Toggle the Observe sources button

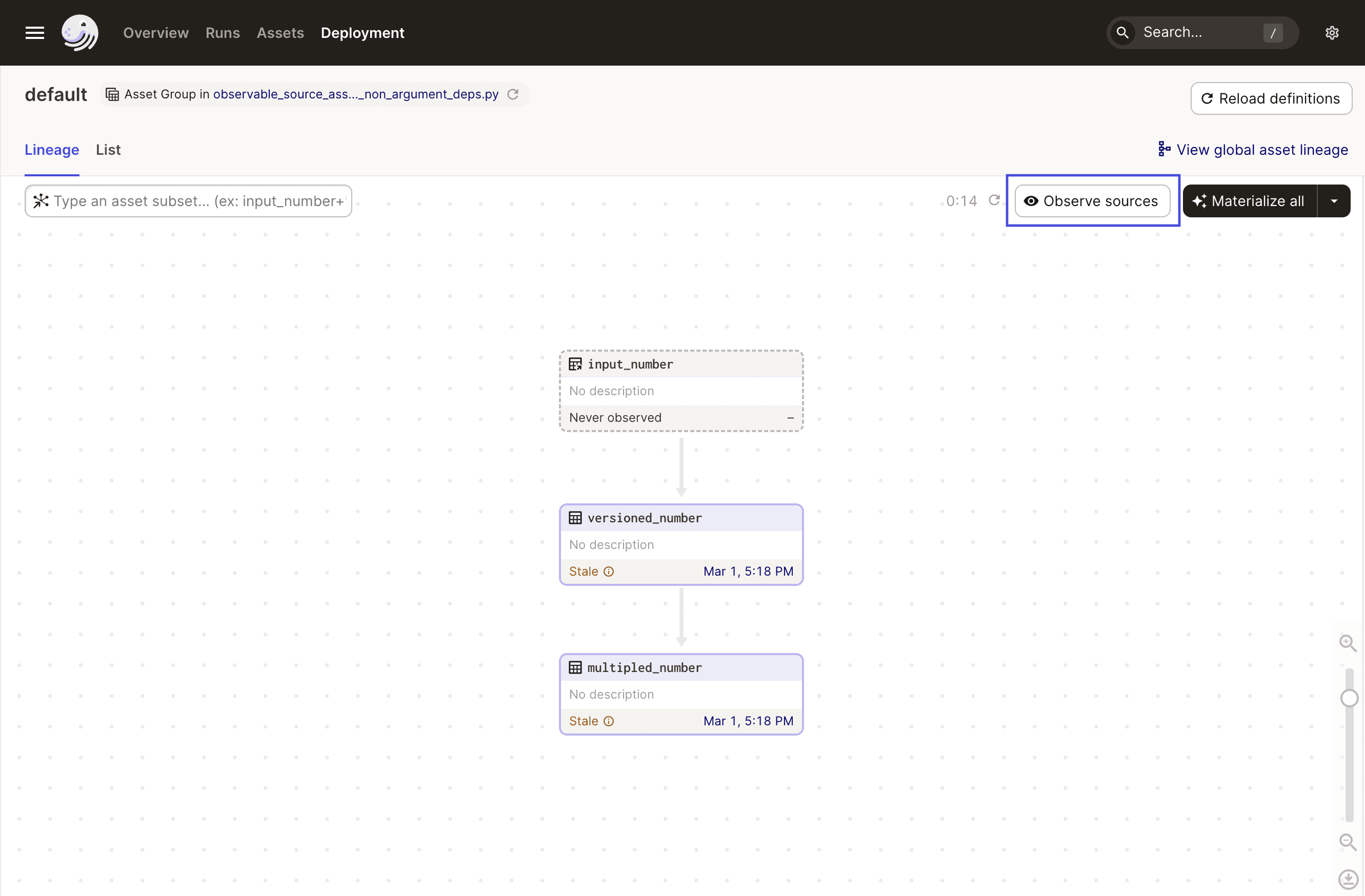pos(1092,200)
